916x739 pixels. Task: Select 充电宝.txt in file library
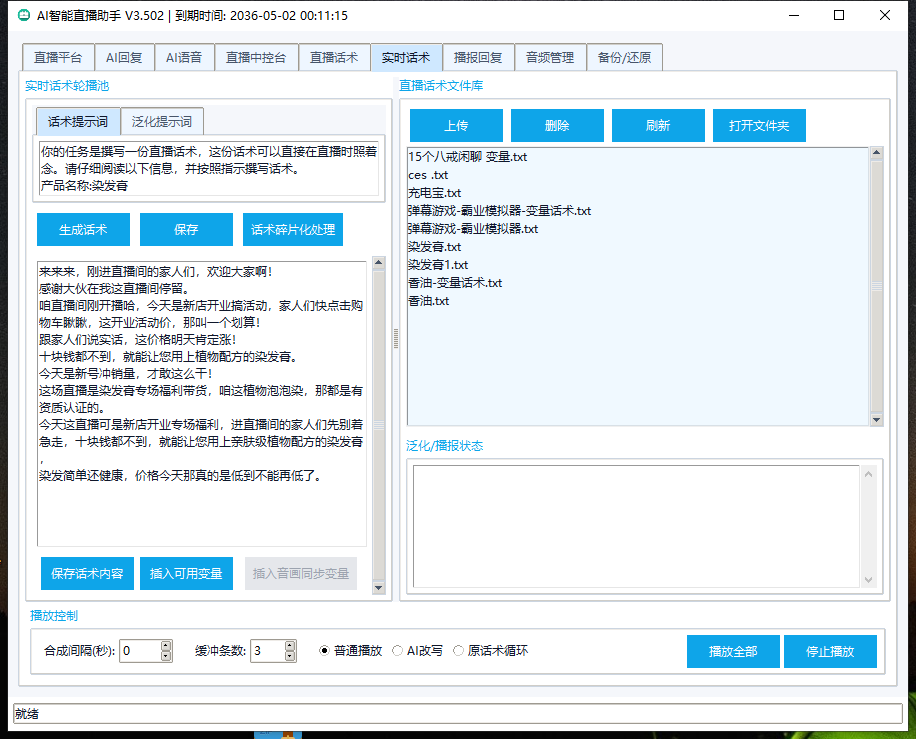point(434,193)
